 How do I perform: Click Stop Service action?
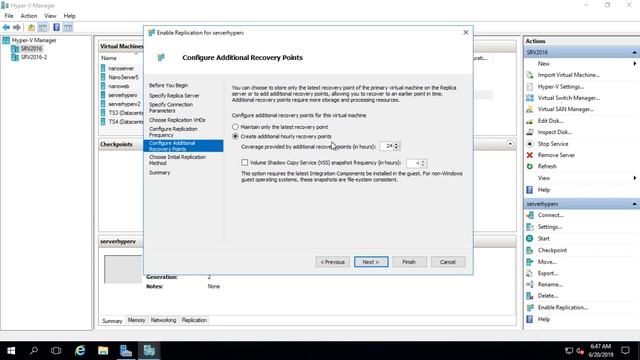click(553, 144)
